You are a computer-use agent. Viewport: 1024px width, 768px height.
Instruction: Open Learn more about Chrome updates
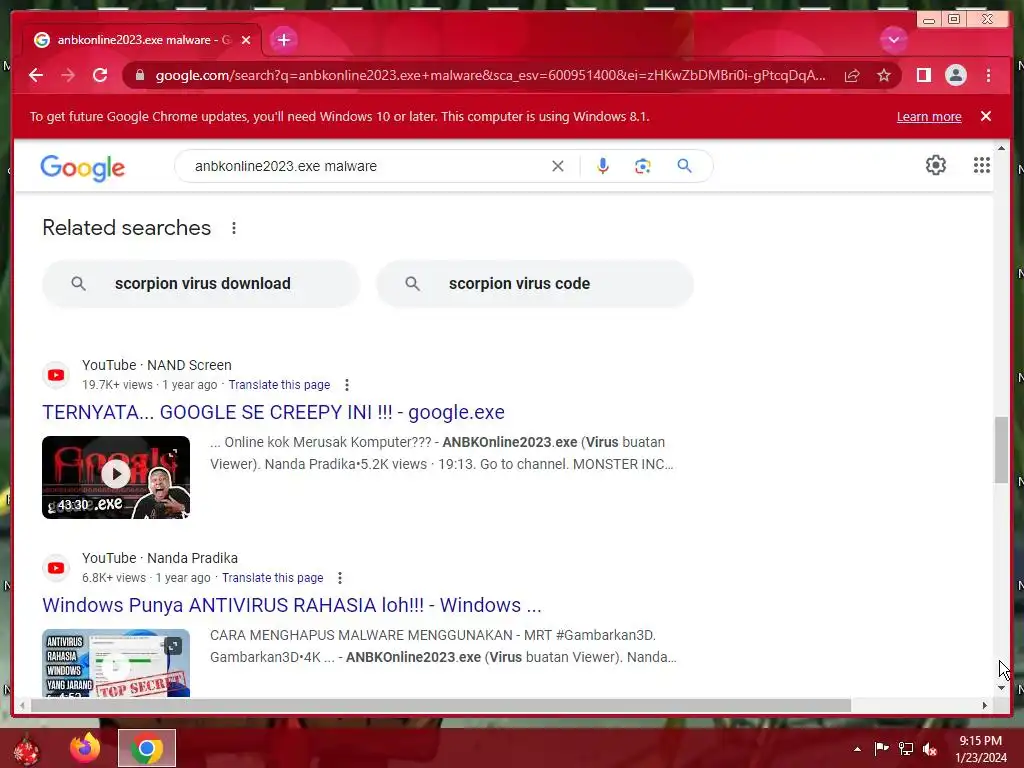pyautogui.click(x=929, y=117)
